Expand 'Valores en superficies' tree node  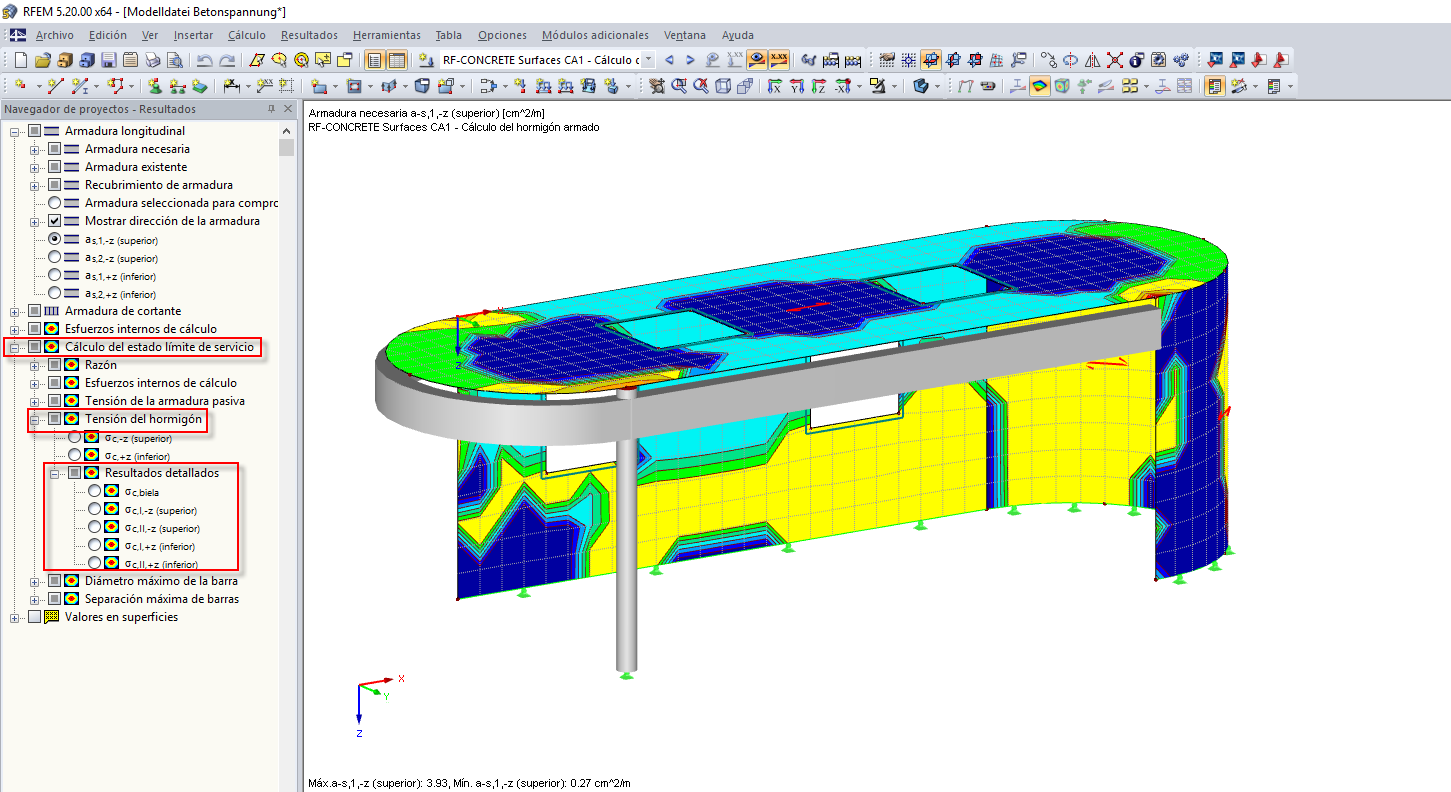pos(15,617)
